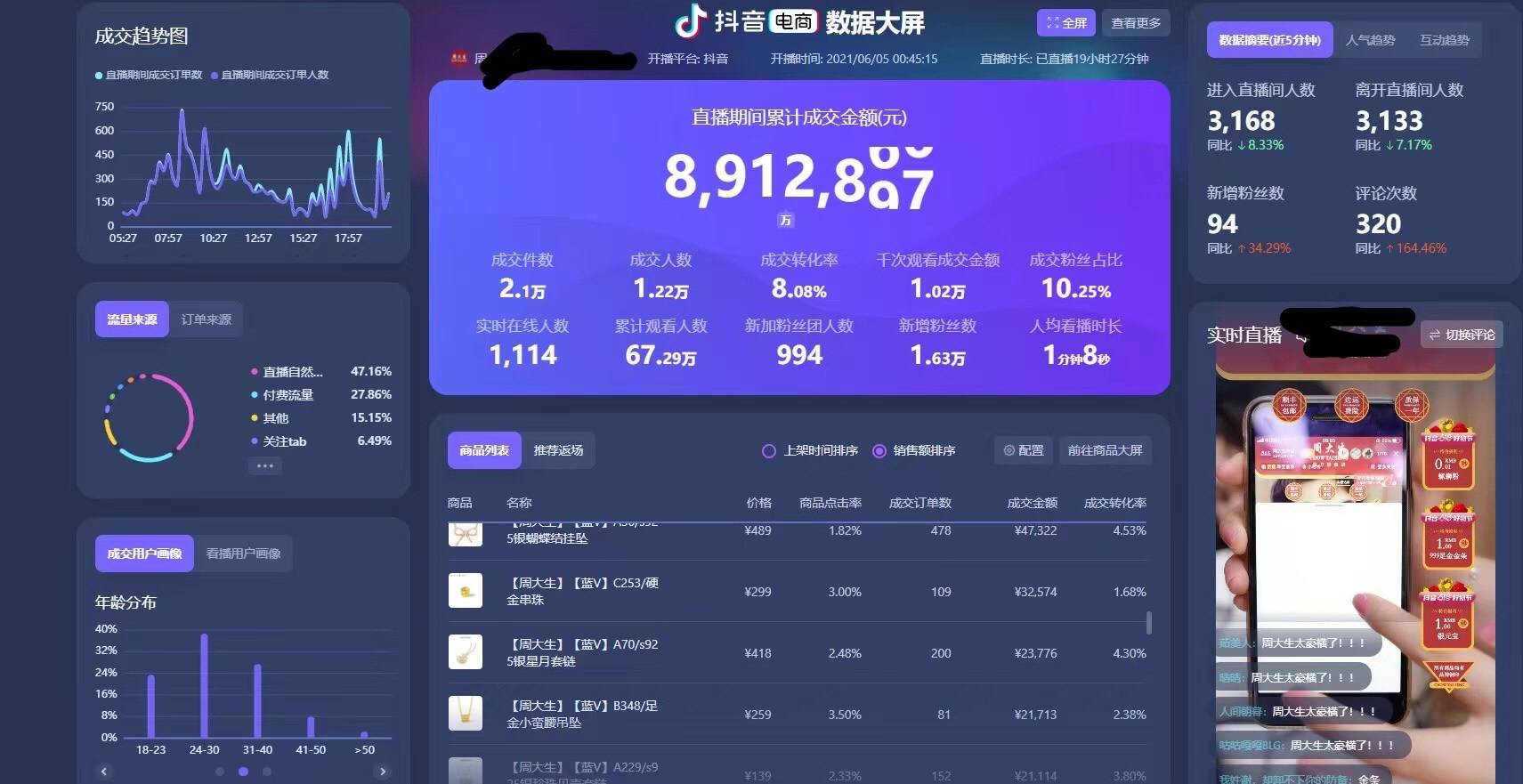Viewport: 1523px width, 784px height.
Task: Click the 商品点击率 column header
Action: click(830, 503)
